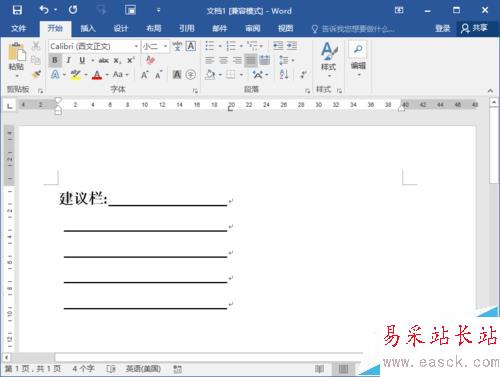Collapse the ribbon with the up chevron
The height and width of the screenshot is (377, 500).
pyautogui.click(x=490, y=91)
